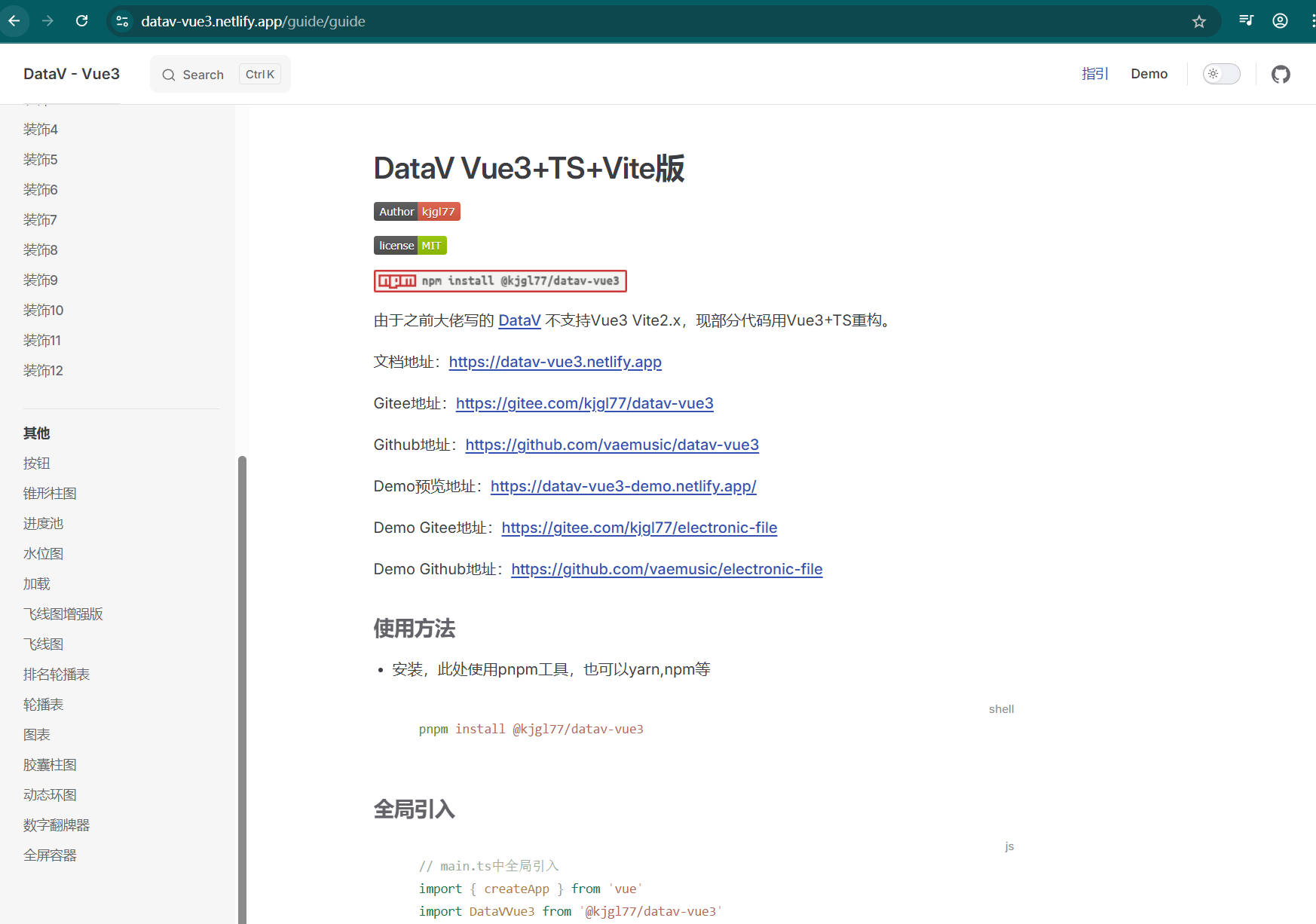The height and width of the screenshot is (924, 1316).
Task: Open the browser profile icon
Action: point(1280,21)
